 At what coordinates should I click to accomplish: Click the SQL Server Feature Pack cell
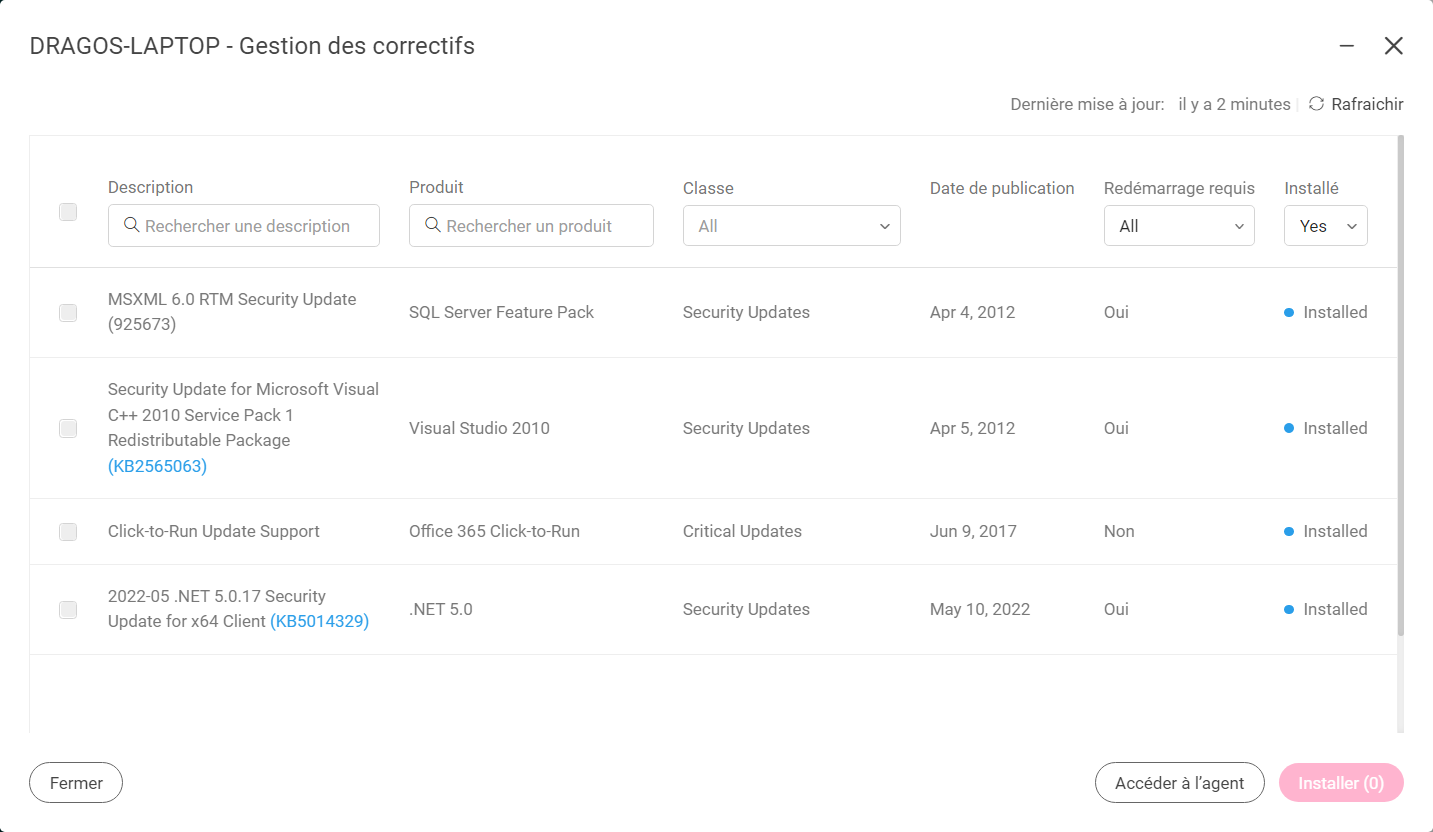coord(501,312)
